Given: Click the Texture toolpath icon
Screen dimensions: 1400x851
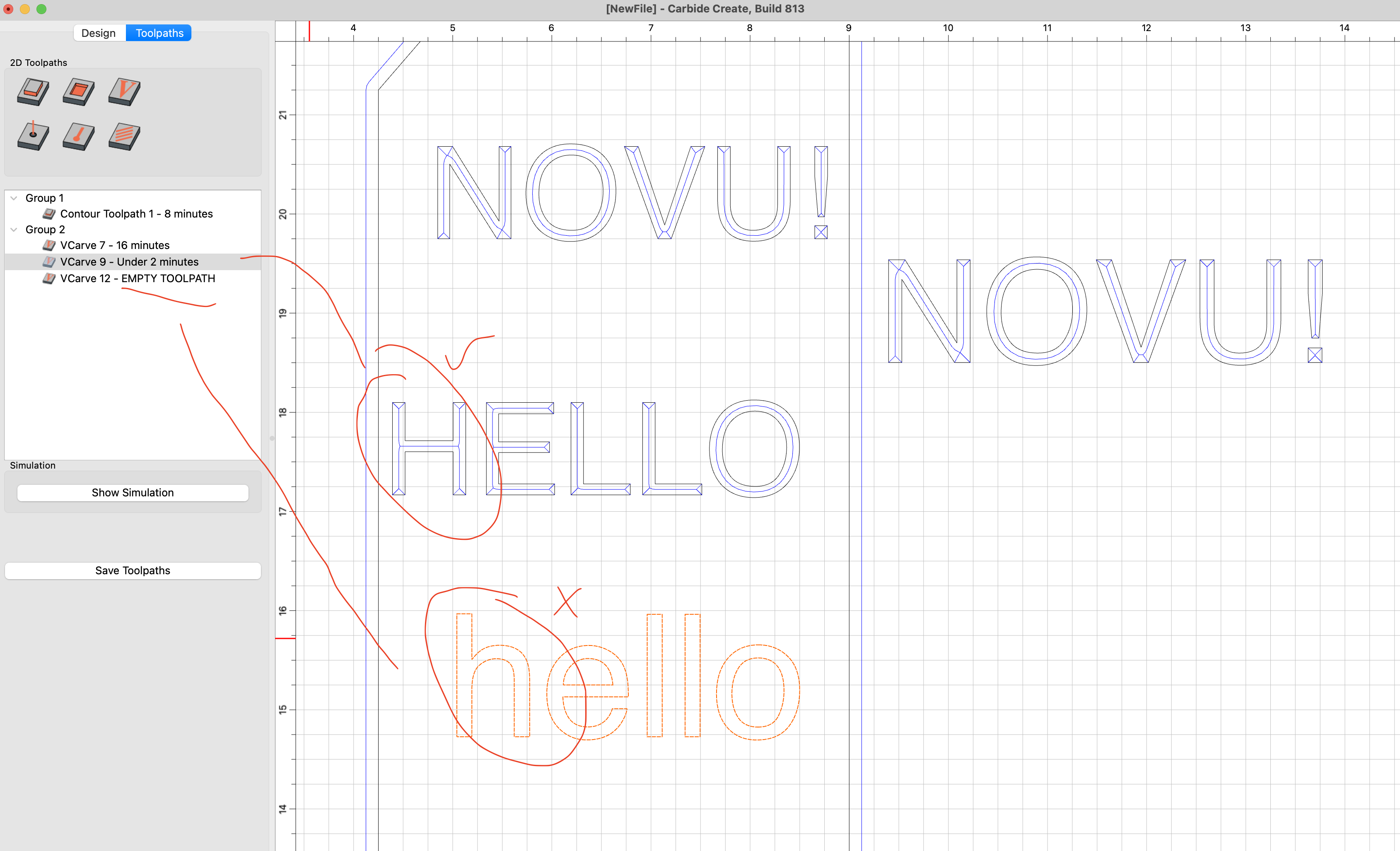Looking at the screenshot, I should 124,136.
